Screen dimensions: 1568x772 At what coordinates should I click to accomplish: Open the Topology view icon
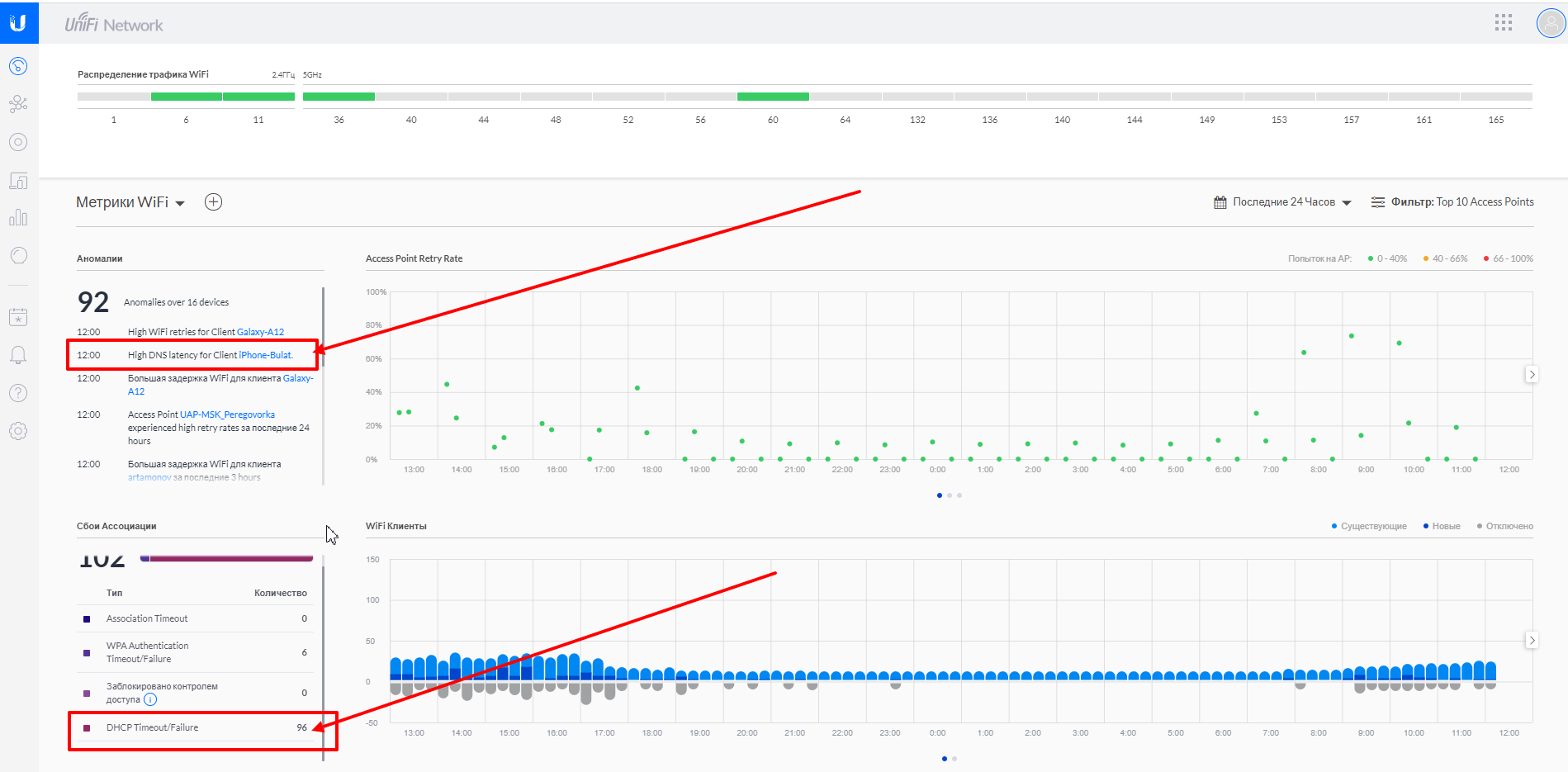pyautogui.click(x=18, y=104)
